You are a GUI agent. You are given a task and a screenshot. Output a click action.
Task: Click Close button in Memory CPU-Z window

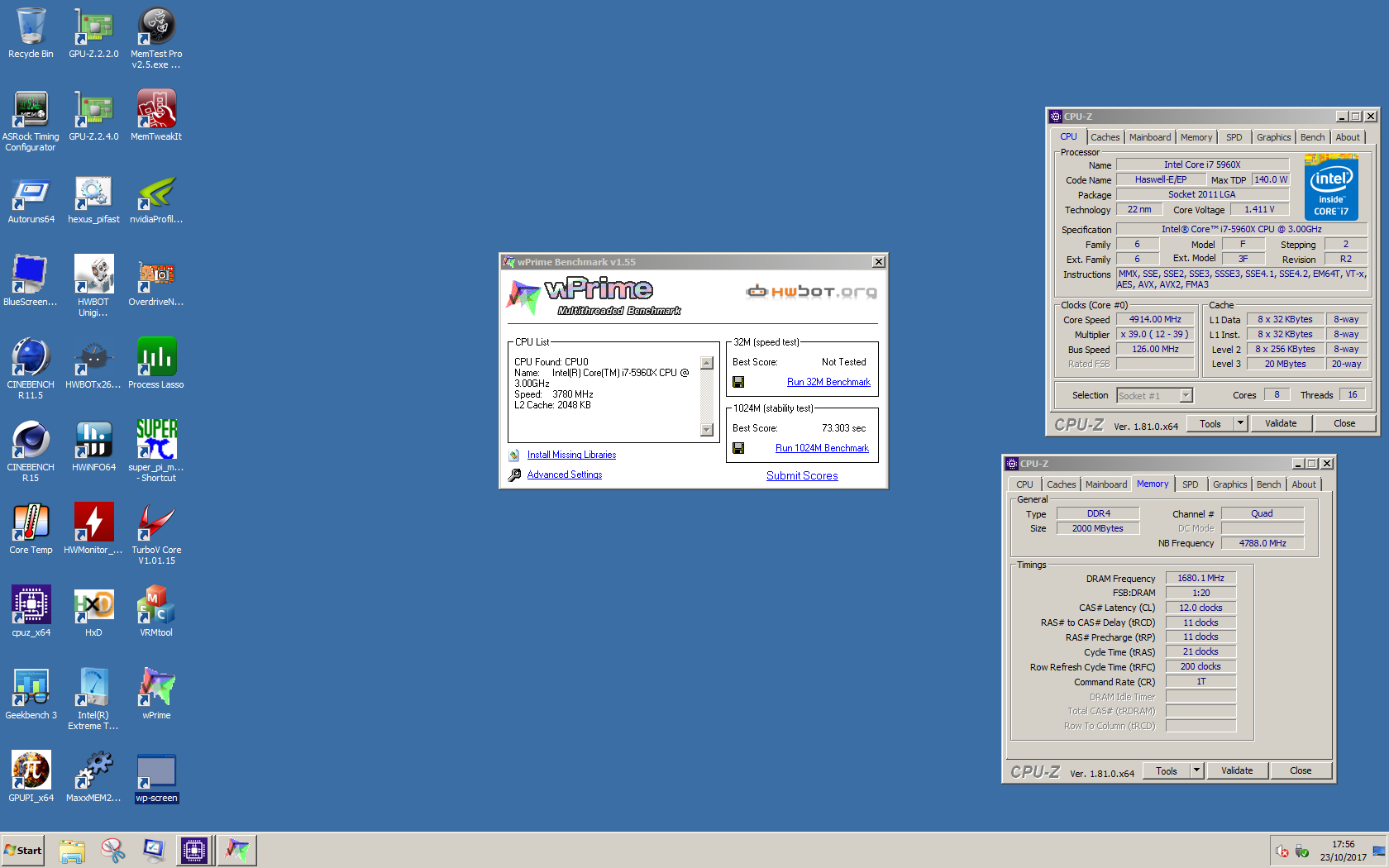1301,770
